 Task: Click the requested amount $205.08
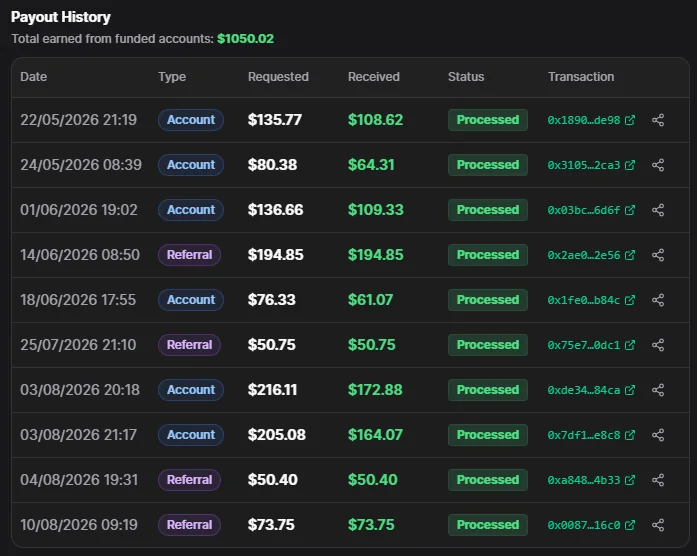[x=276, y=435]
